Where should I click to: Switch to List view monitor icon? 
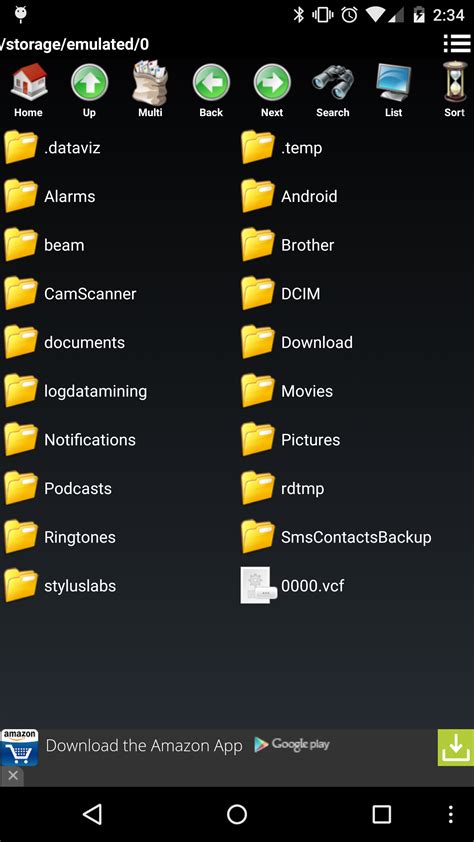(x=393, y=82)
